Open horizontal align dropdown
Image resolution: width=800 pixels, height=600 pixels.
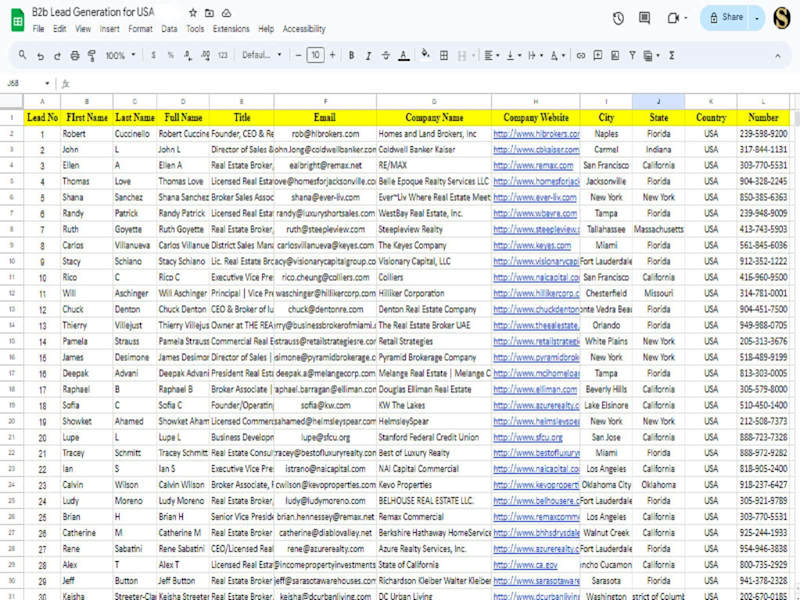491,55
